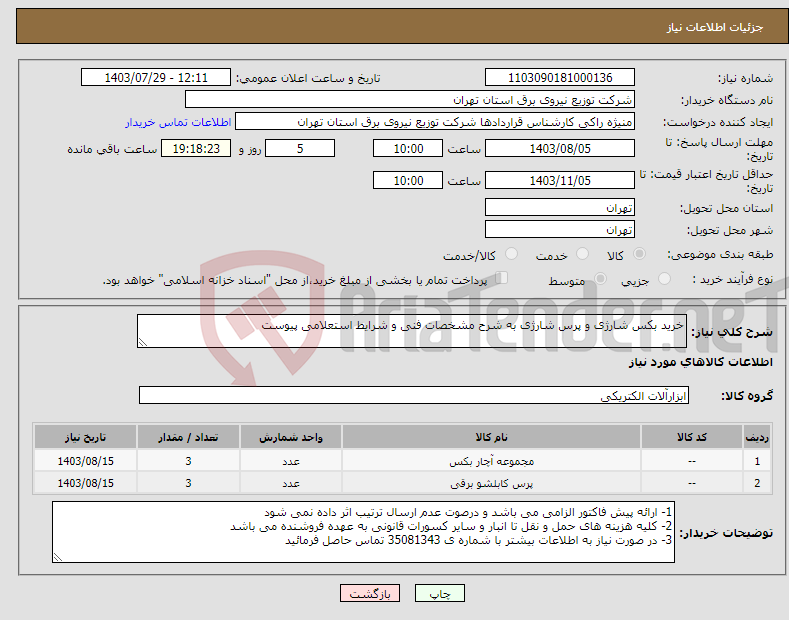
Task: Select item name مجموعه آچار بکس
Action: click(491, 461)
